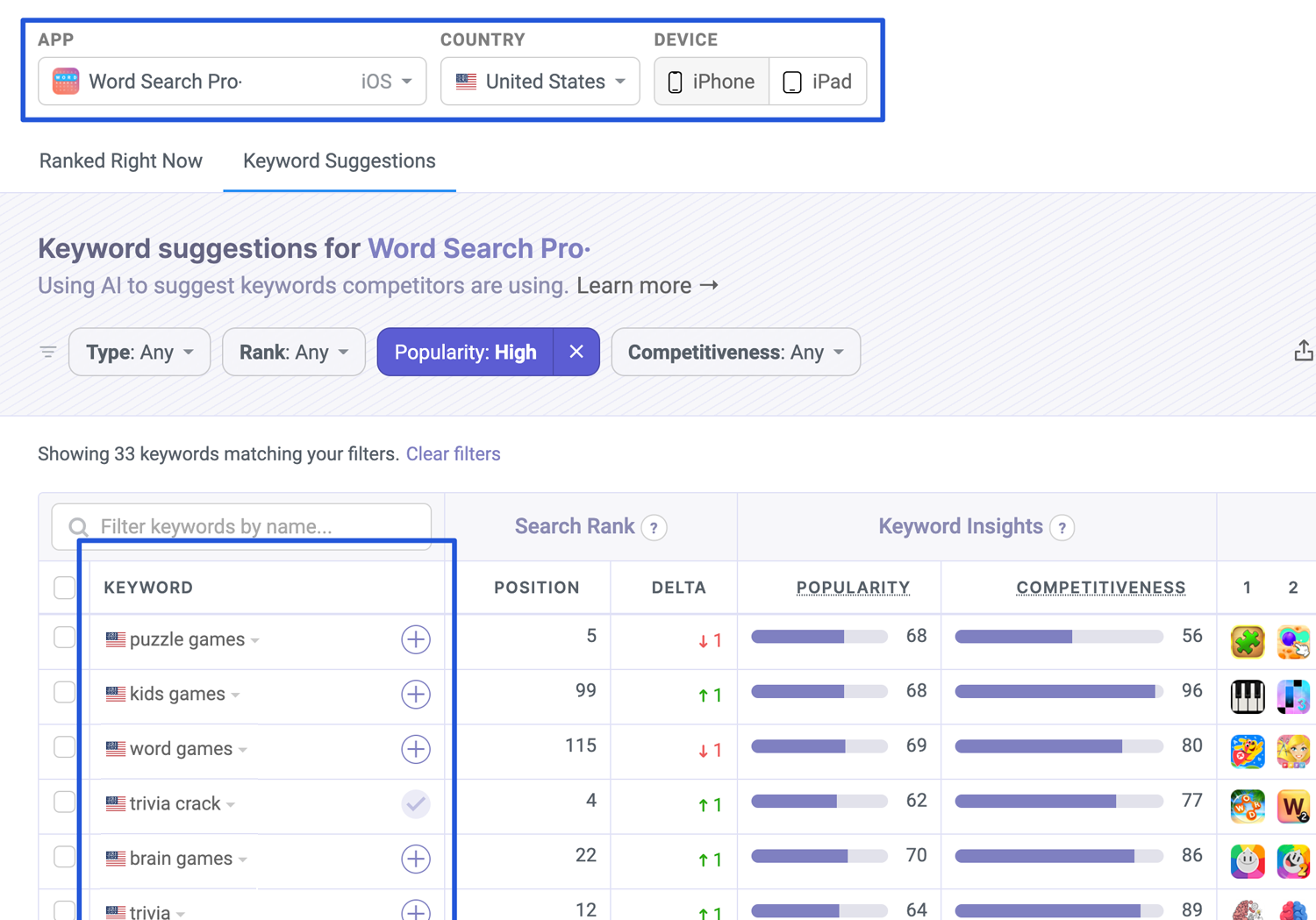Open the first ranked app icon for puzzle games
This screenshot has height=920, width=1316.
[1248, 642]
